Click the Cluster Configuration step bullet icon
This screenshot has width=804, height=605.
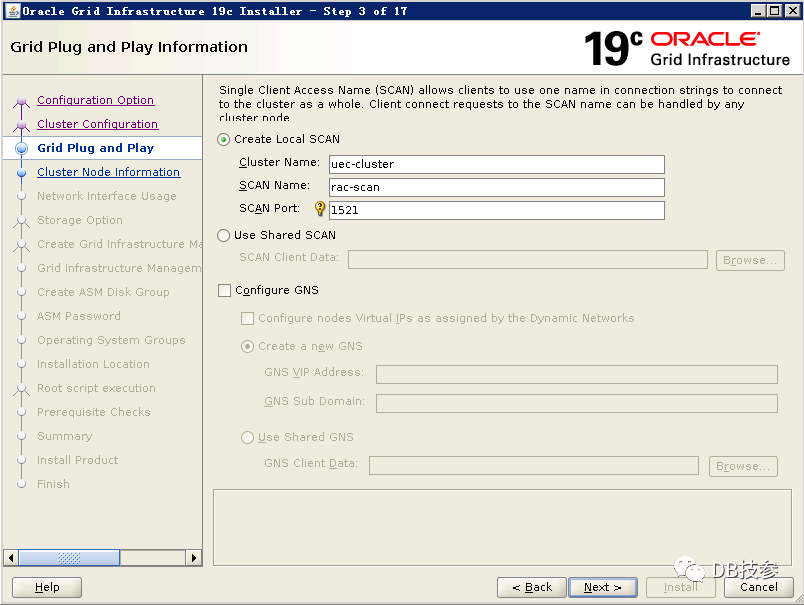[x=21, y=125]
